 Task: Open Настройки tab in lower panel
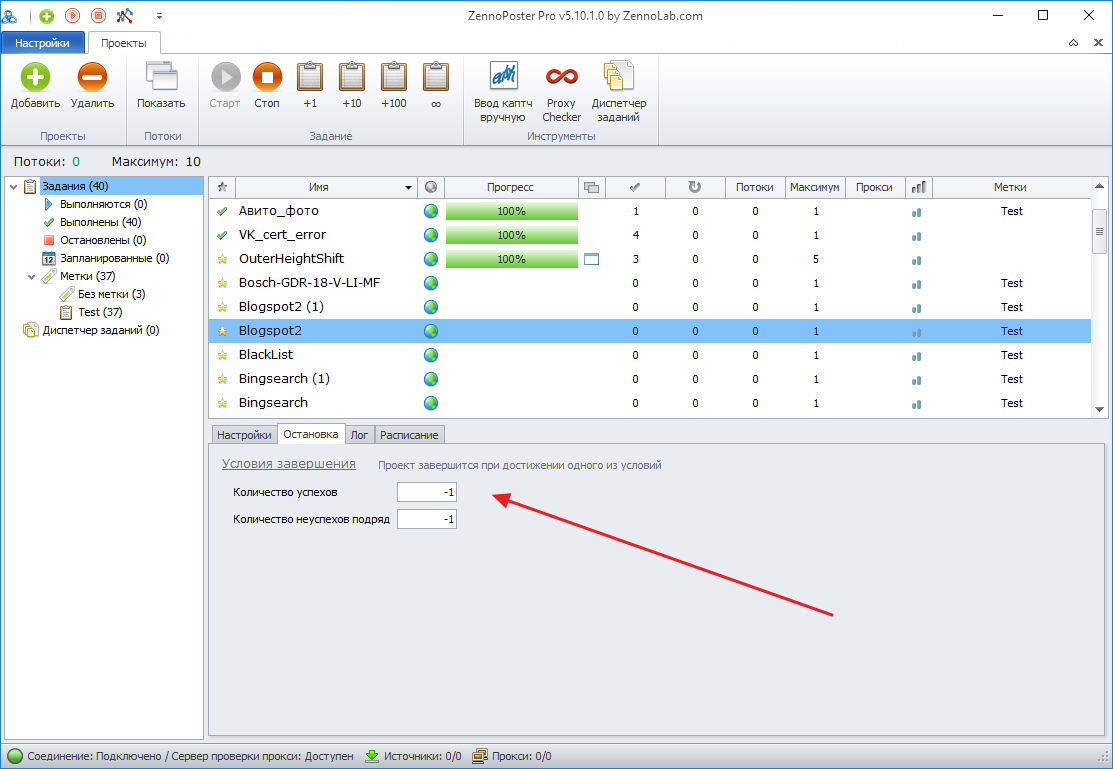pos(244,435)
